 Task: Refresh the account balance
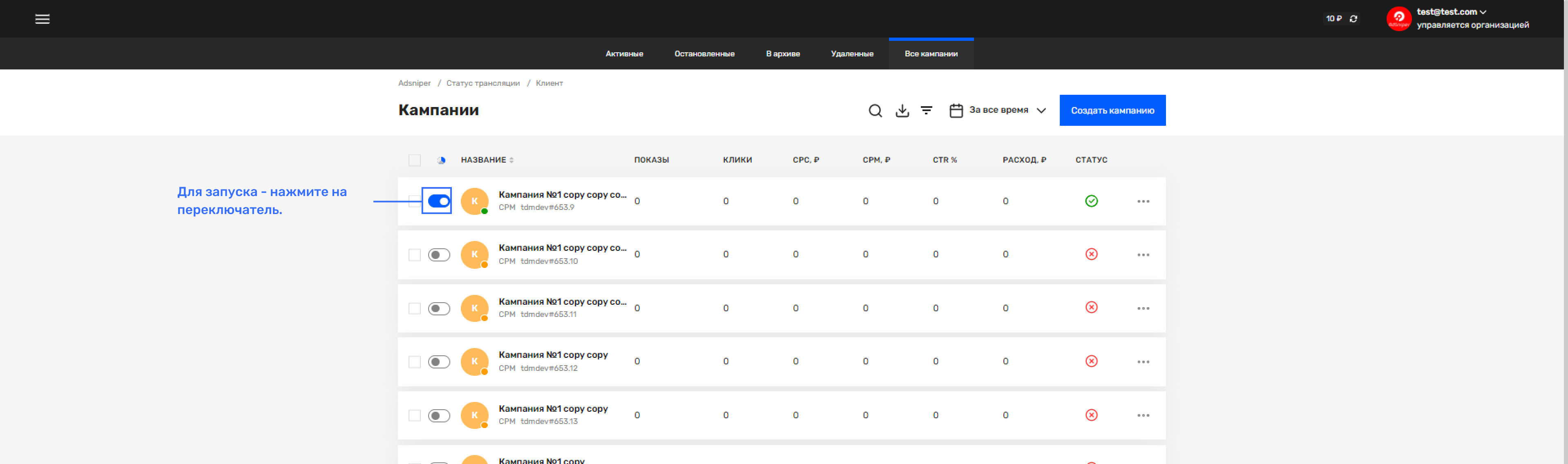point(1353,19)
